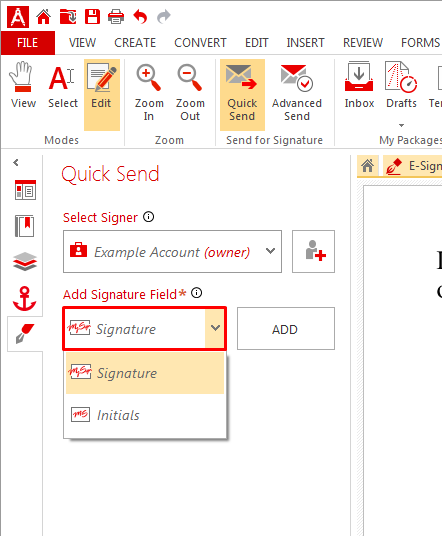Switch to the INSERT ribbon tab
The image size is (442, 536).
coord(305,43)
